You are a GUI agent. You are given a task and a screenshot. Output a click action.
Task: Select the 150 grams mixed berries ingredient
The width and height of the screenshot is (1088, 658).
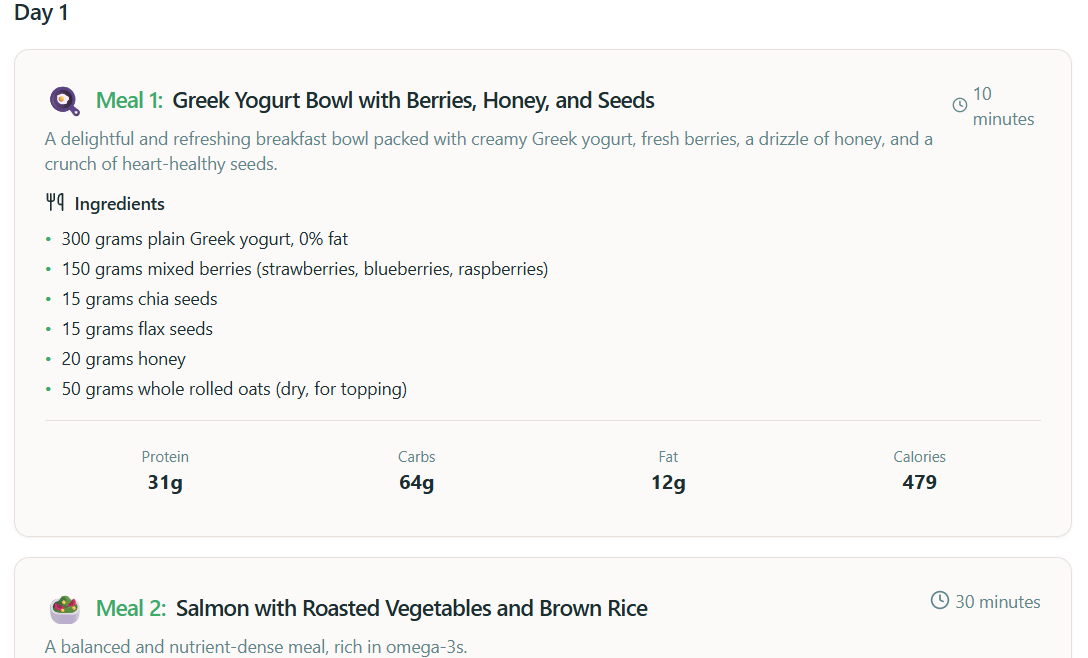(x=304, y=269)
